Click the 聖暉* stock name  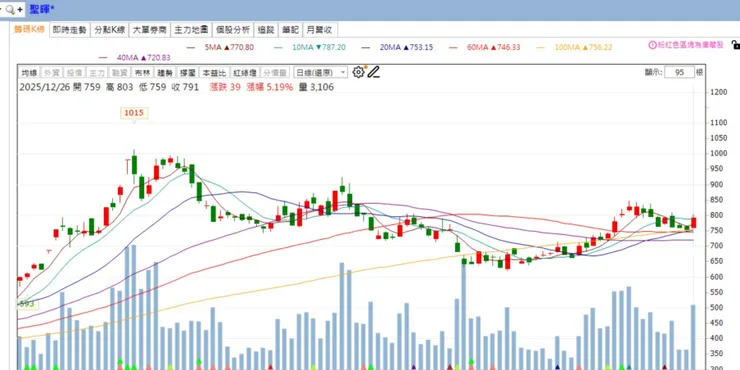click(x=42, y=9)
